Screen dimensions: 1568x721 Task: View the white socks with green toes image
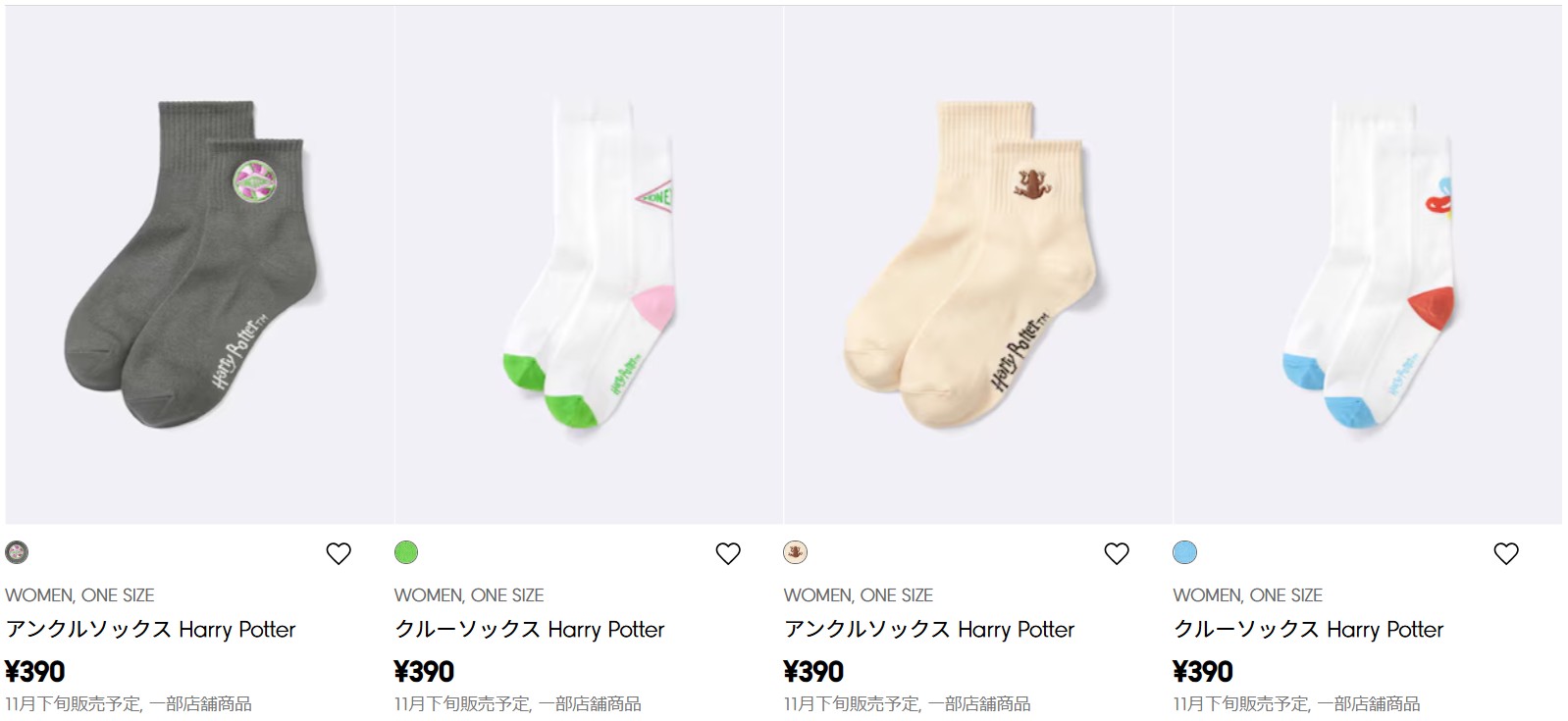[x=589, y=265]
